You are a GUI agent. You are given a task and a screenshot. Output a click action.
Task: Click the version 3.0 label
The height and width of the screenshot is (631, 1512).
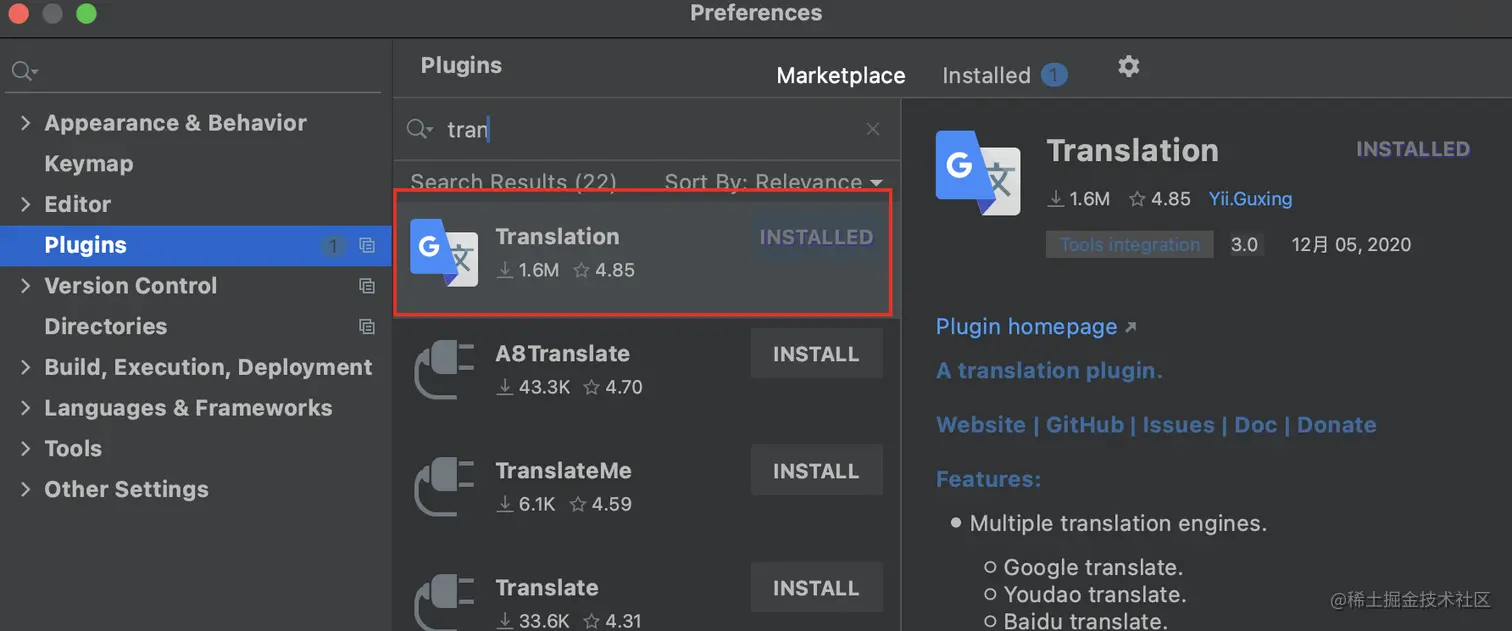click(1245, 245)
